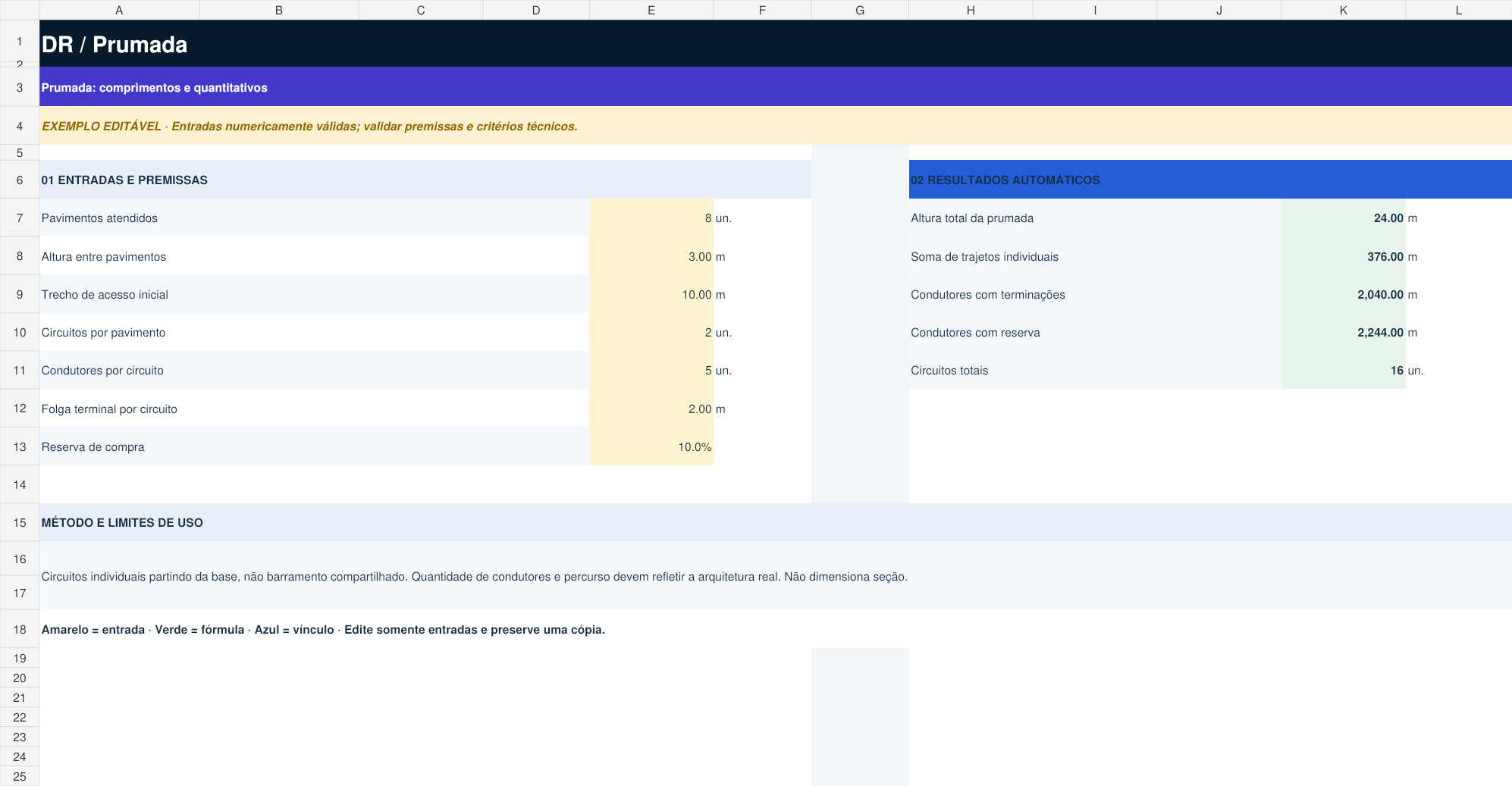This screenshot has height=786, width=1512.
Task: Select row 15 header
Action: (x=20, y=522)
